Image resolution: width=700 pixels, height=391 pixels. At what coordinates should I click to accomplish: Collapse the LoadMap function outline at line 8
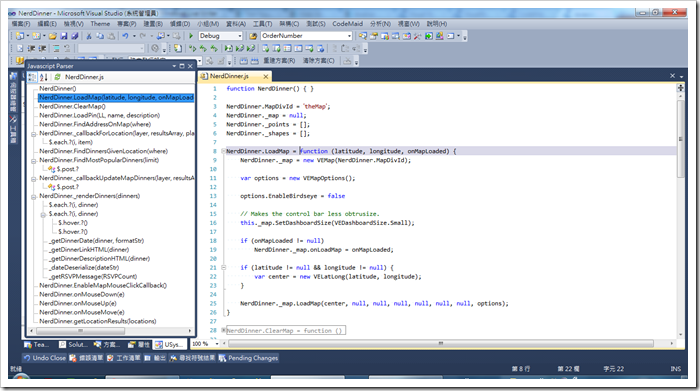click(223, 151)
